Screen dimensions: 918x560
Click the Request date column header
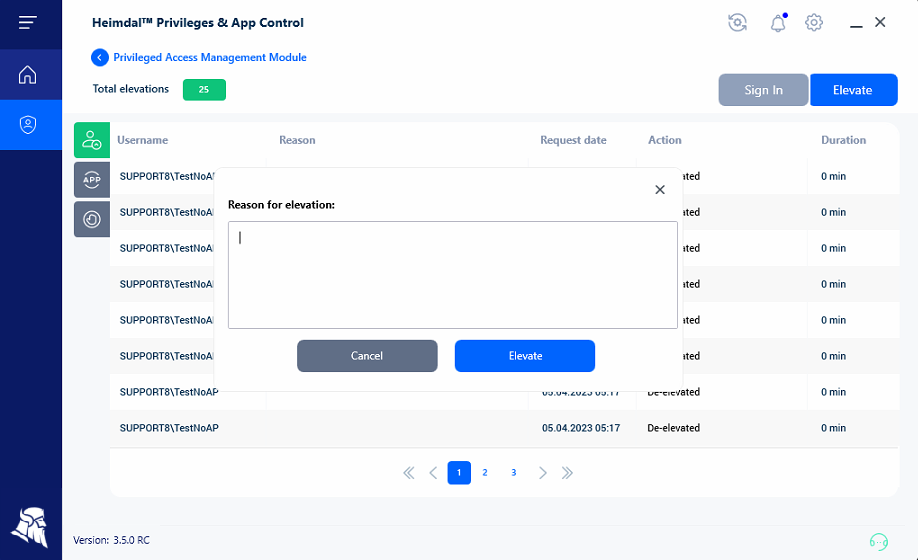pos(573,140)
